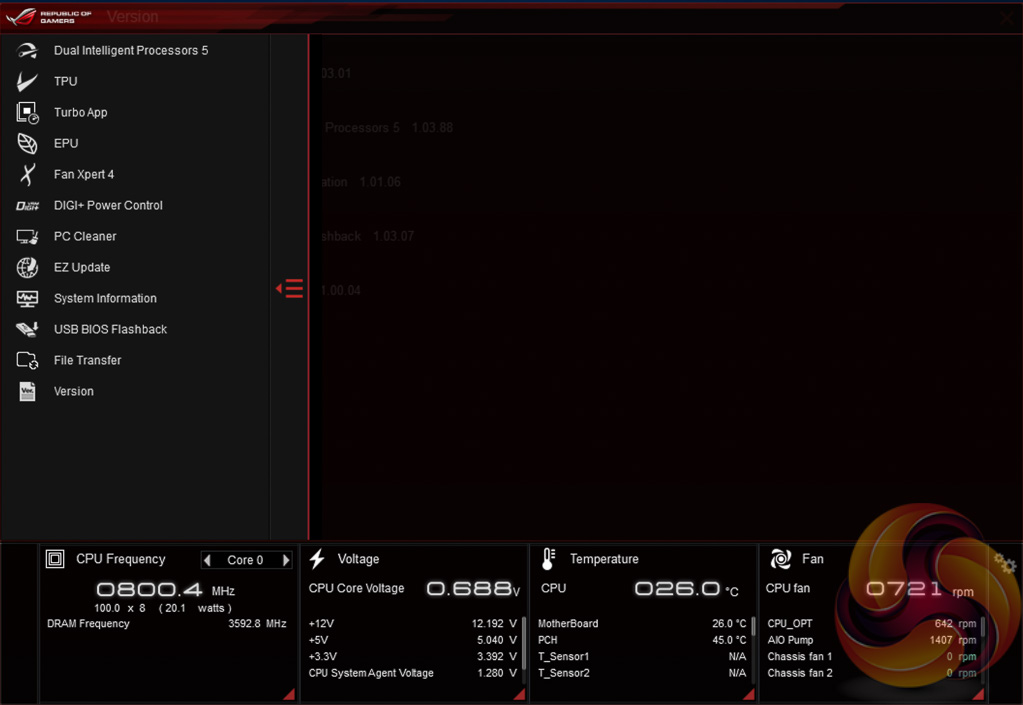The height and width of the screenshot is (705, 1023).
Task: Click the EPU leaf icon
Action: tap(27, 143)
